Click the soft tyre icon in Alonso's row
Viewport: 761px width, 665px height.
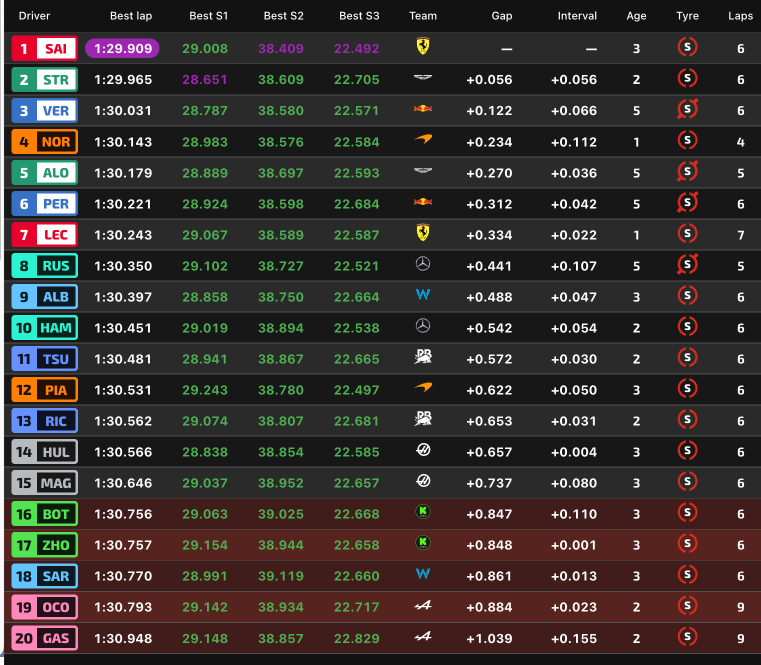tap(687, 172)
